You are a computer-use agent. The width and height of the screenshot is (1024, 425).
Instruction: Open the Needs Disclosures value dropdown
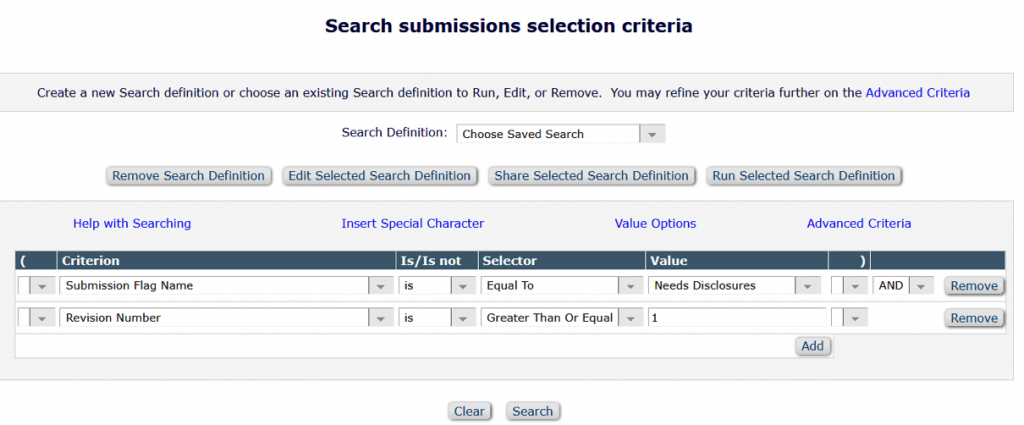pyautogui.click(x=734, y=285)
